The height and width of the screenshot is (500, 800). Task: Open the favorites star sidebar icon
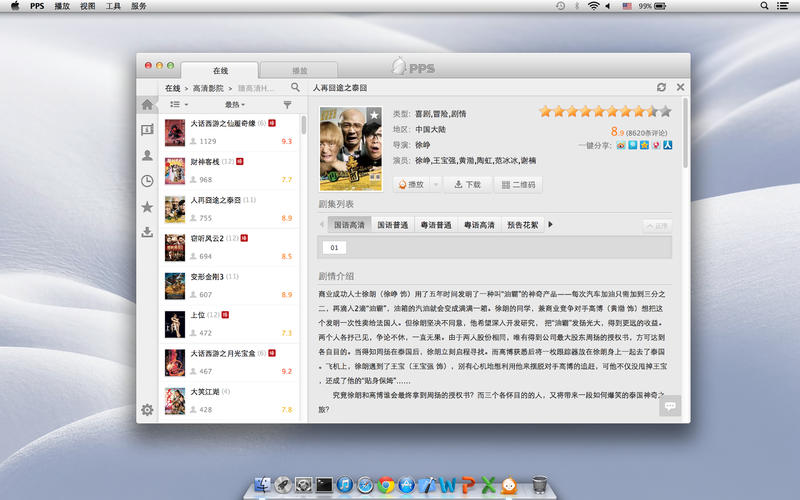147,207
